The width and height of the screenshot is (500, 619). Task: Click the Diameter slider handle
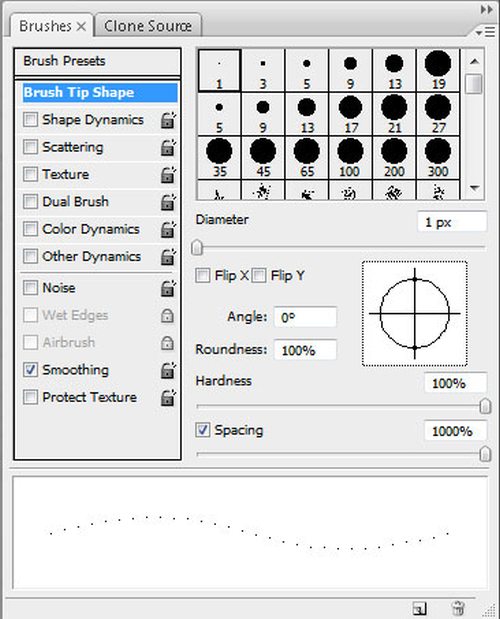pos(197,248)
